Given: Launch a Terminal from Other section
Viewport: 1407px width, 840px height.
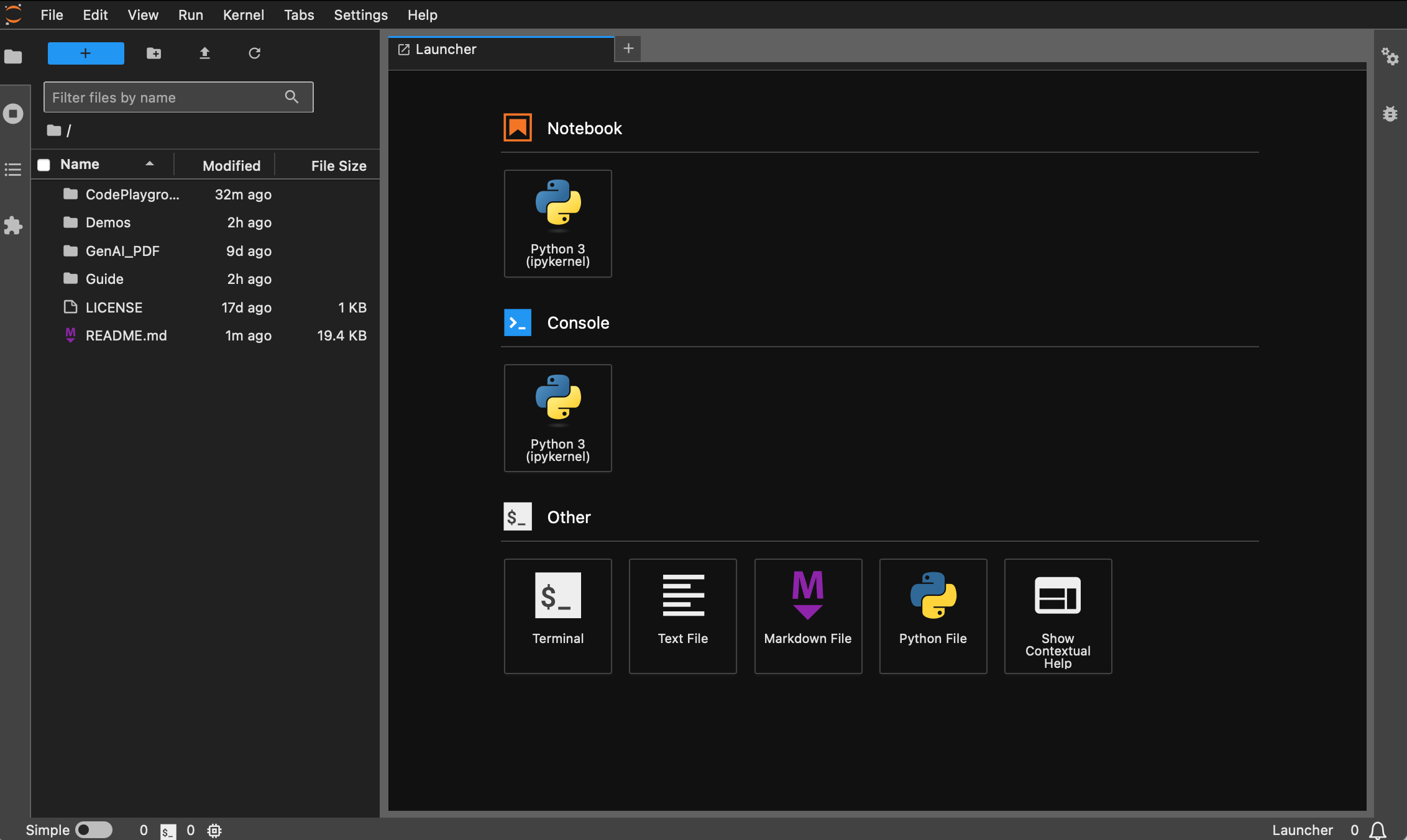Looking at the screenshot, I should tap(557, 615).
